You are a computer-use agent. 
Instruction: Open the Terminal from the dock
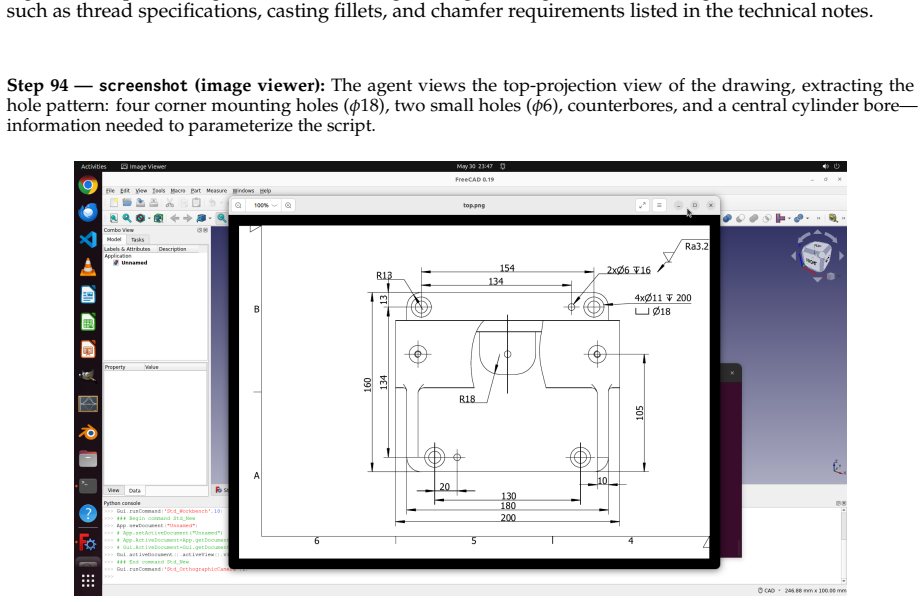pyautogui.click(x=88, y=486)
